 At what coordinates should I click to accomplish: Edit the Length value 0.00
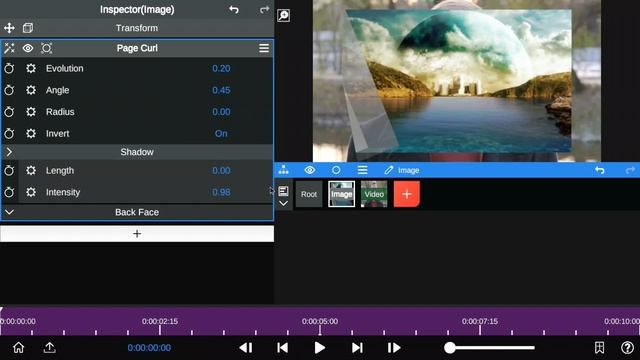221,170
